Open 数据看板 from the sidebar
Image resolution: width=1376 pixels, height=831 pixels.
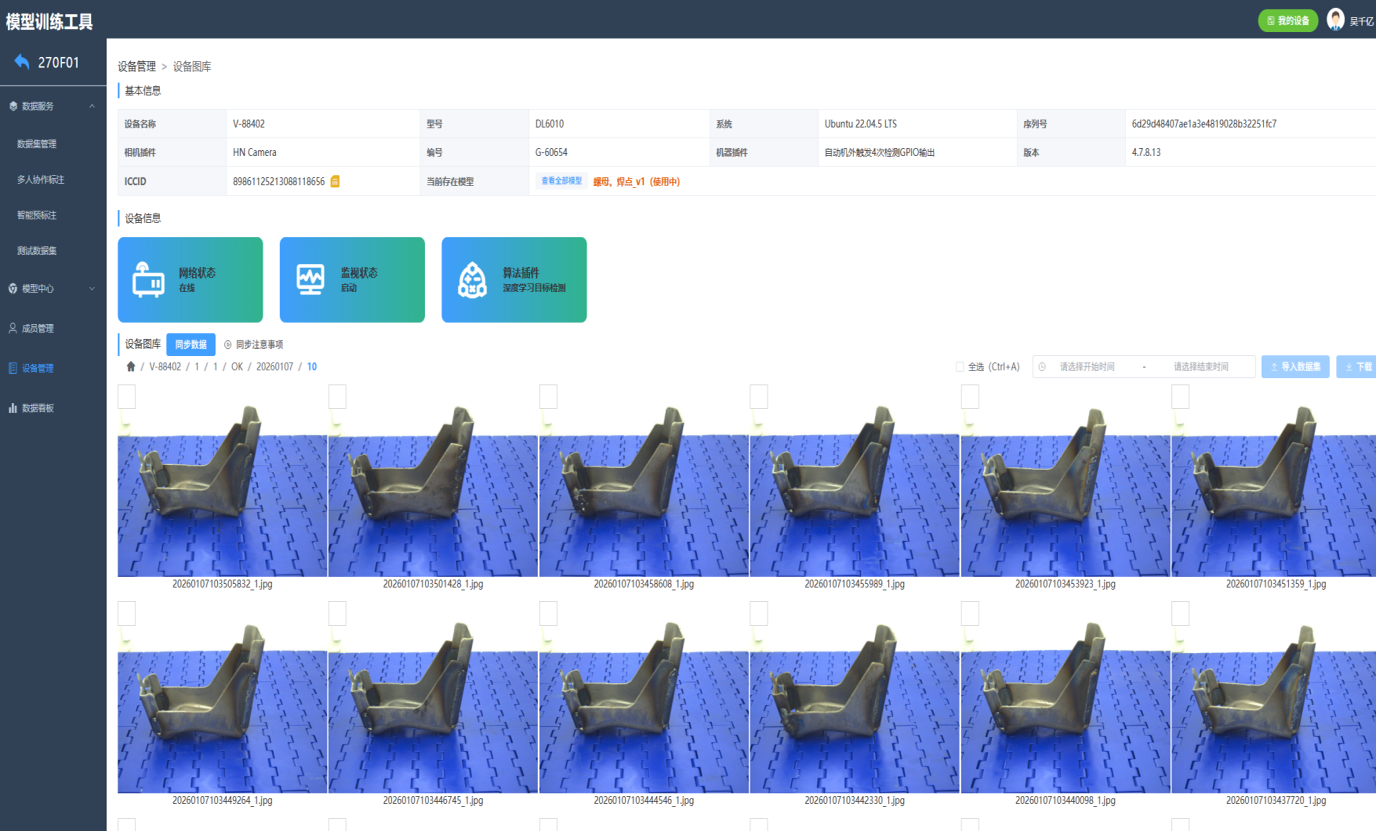point(37,408)
